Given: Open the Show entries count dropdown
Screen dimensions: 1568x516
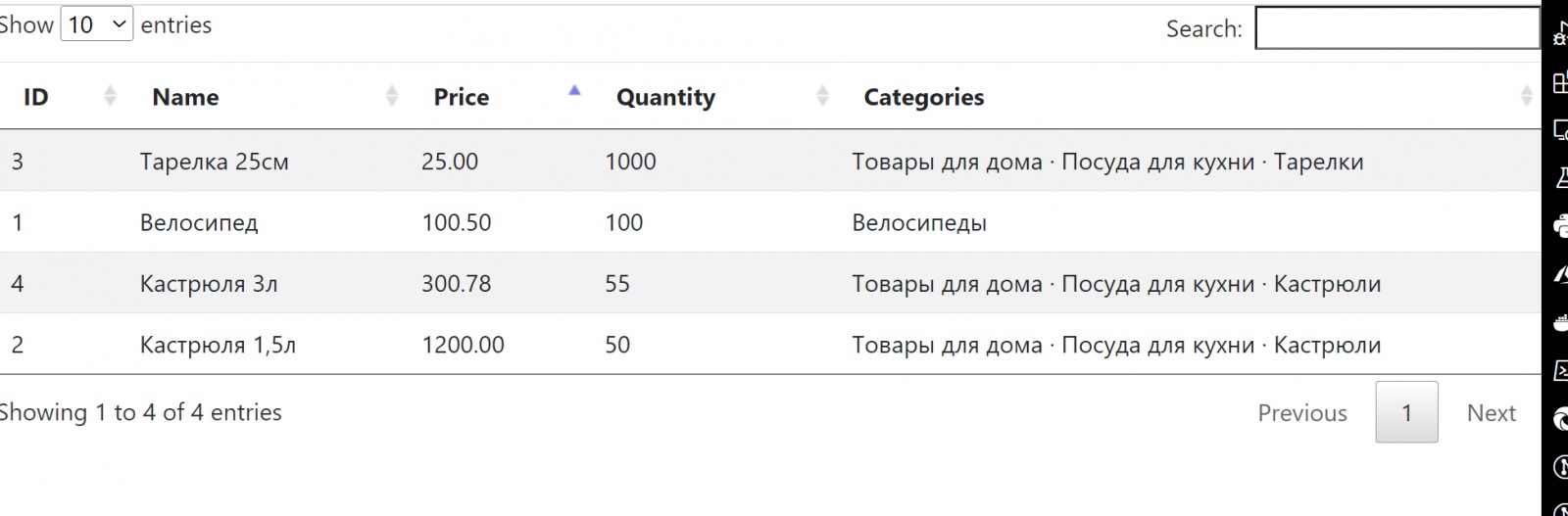Looking at the screenshot, I should coord(96,24).
